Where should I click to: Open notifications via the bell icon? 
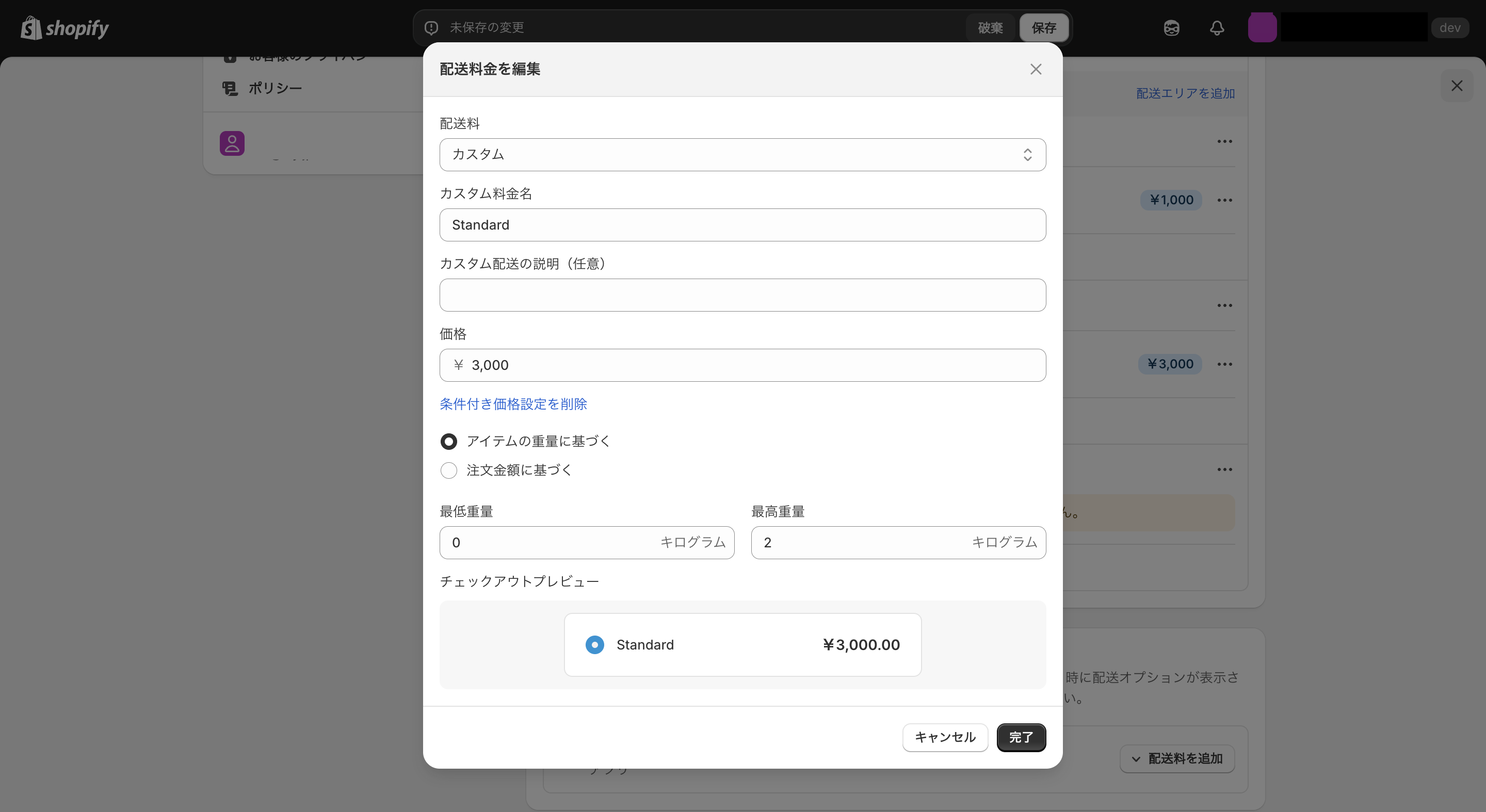pyautogui.click(x=1216, y=28)
